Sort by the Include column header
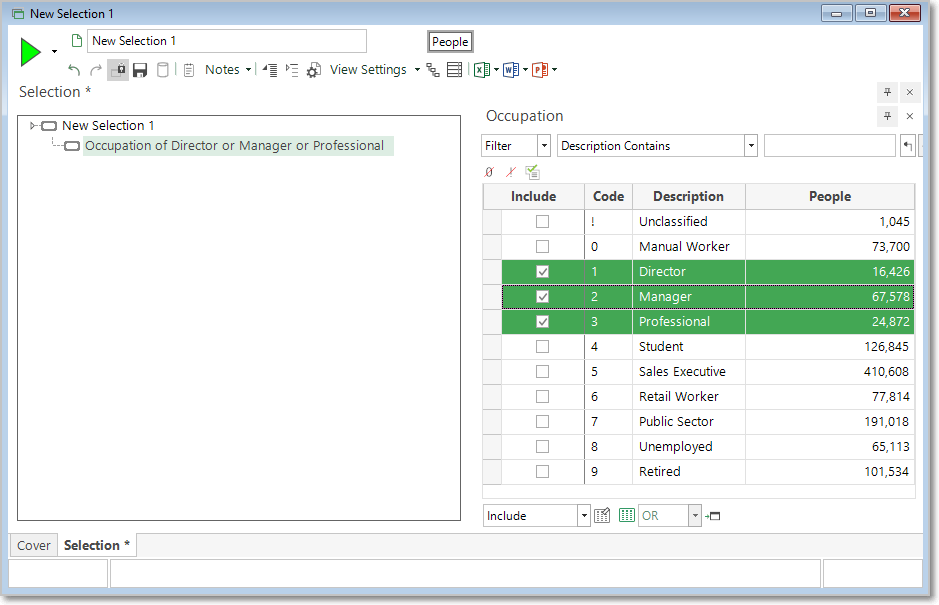The image size is (939, 605). coord(534,196)
